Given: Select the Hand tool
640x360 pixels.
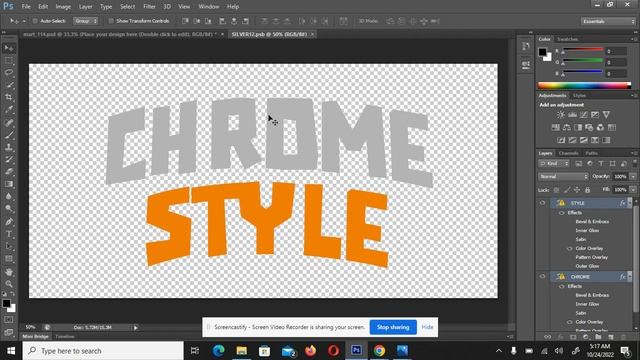Looking at the screenshot, I should (x=9, y=272).
